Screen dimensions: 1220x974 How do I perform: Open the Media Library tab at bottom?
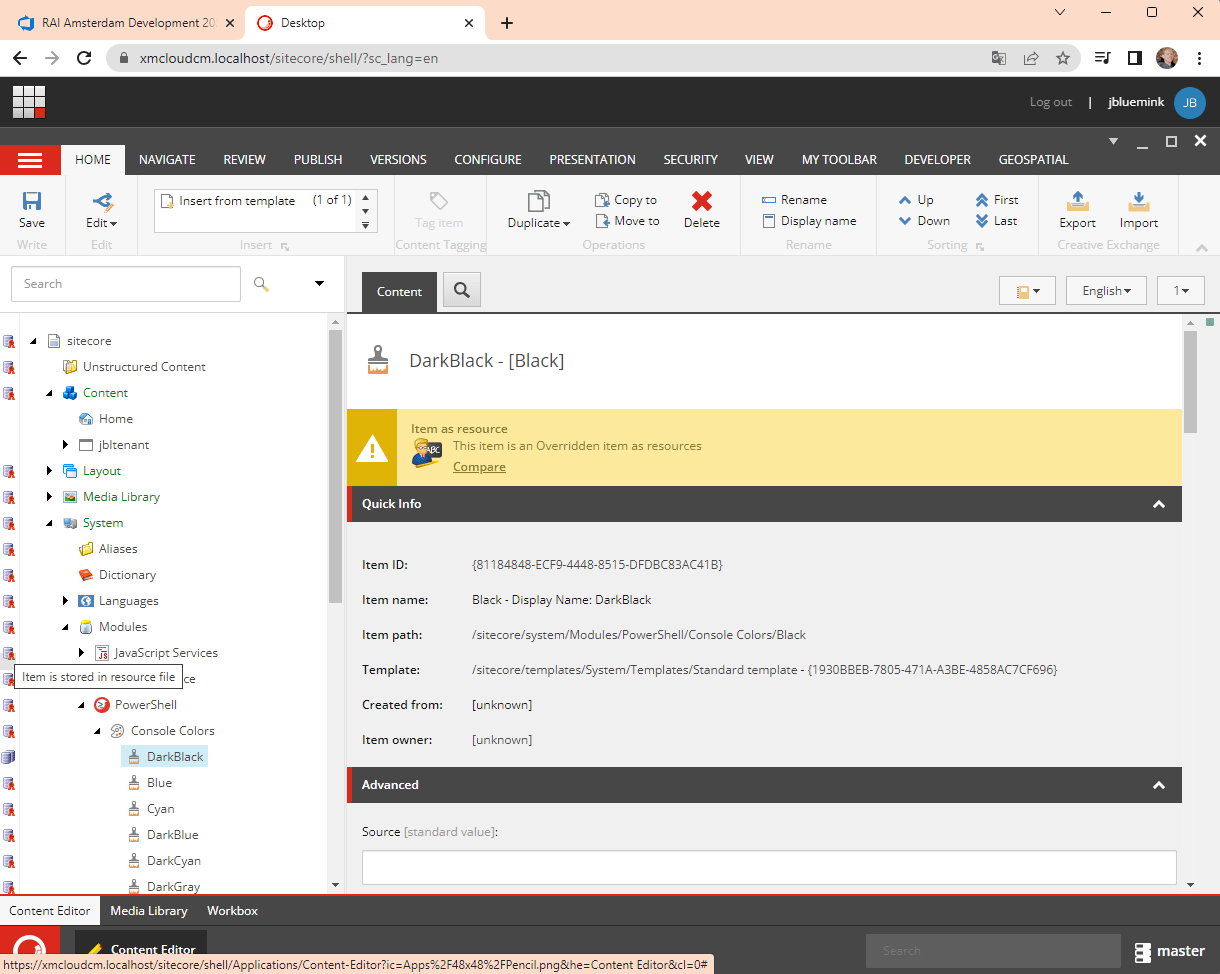[x=148, y=910]
